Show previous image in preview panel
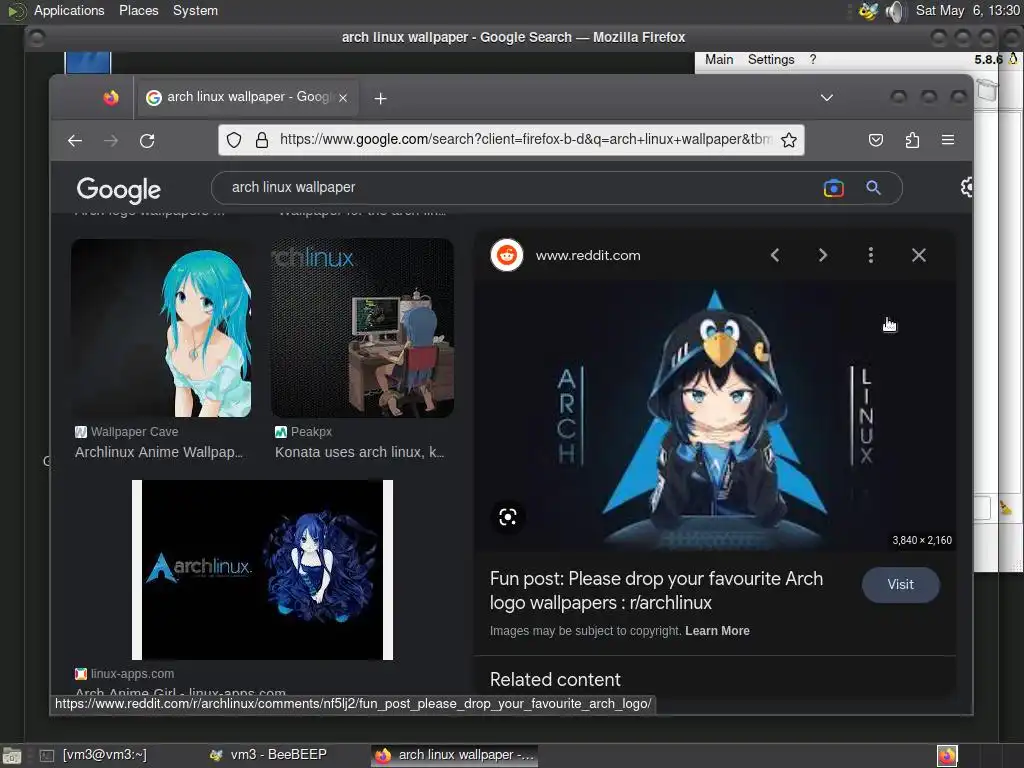Image resolution: width=1024 pixels, height=768 pixels. click(x=775, y=255)
